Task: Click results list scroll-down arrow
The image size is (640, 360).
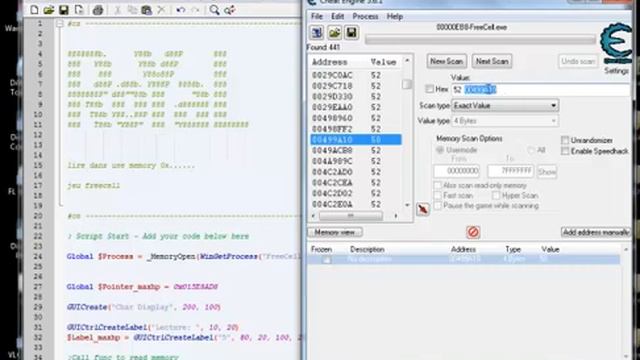Action: tap(407, 205)
